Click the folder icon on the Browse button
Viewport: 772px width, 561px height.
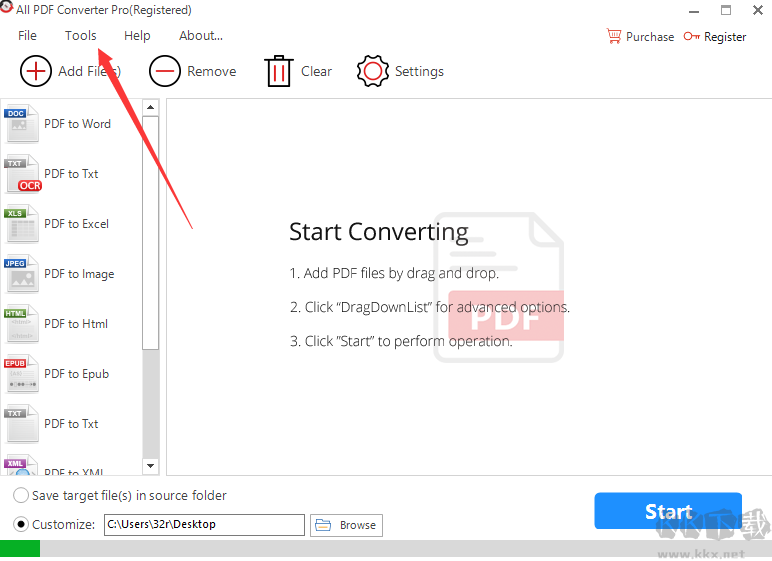coord(323,525)
